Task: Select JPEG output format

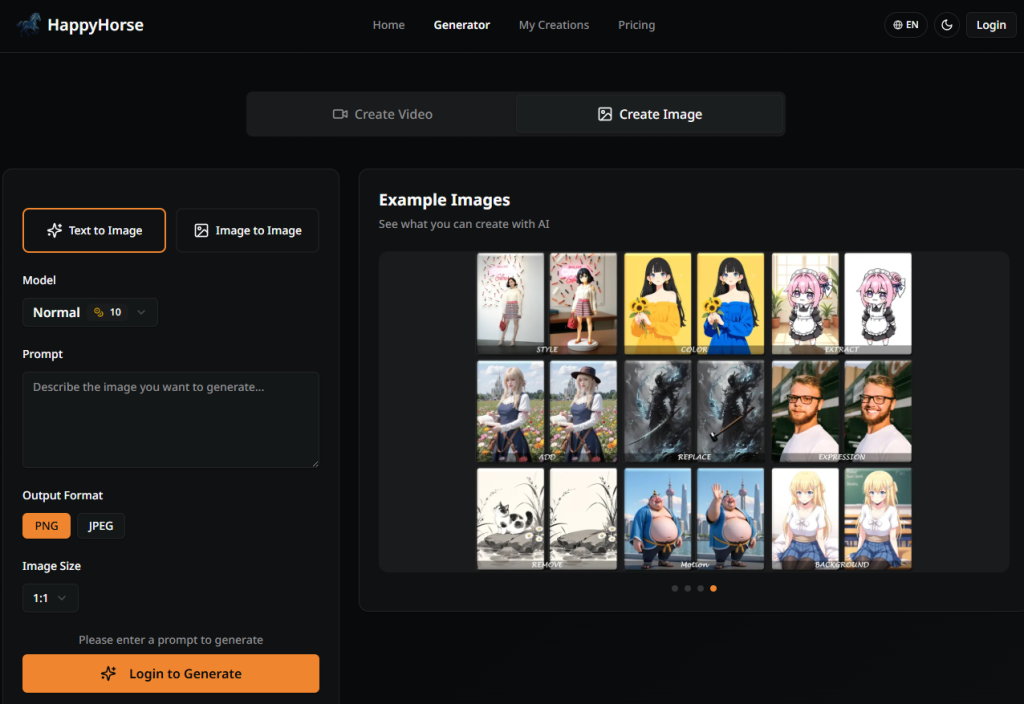Action: 101,526
